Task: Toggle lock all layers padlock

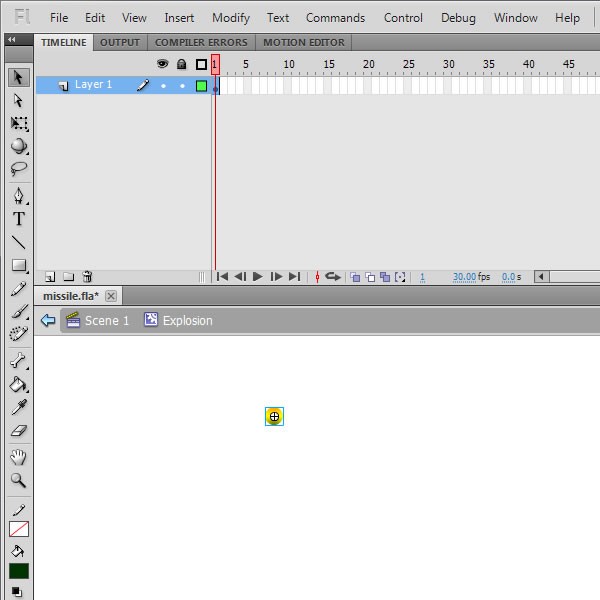Action: [182, 64]
